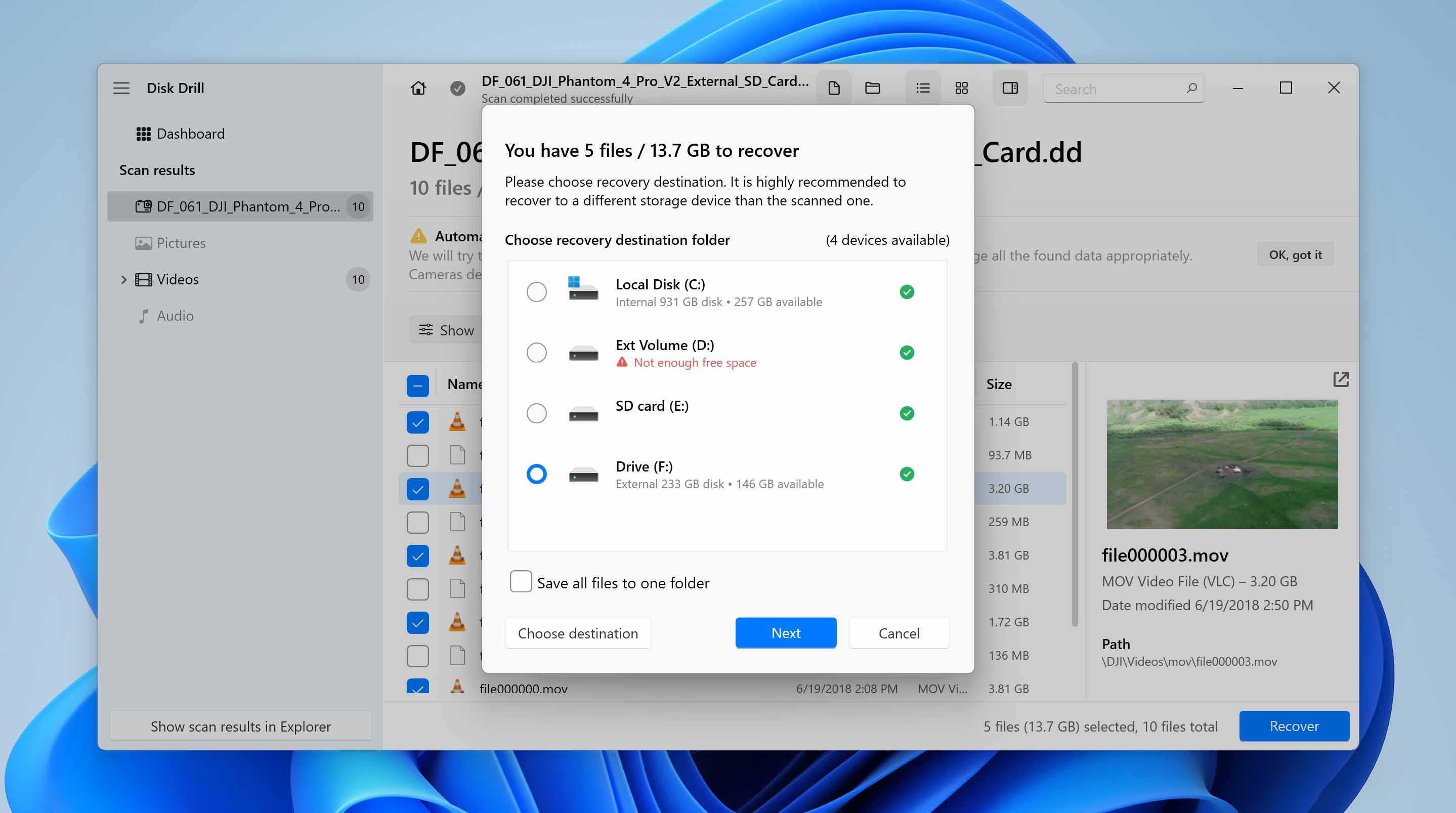Uncheck the 1.14 GB file checkbox
The height and width of the screenshot is (813, 1456).
[x=418, y=422]
